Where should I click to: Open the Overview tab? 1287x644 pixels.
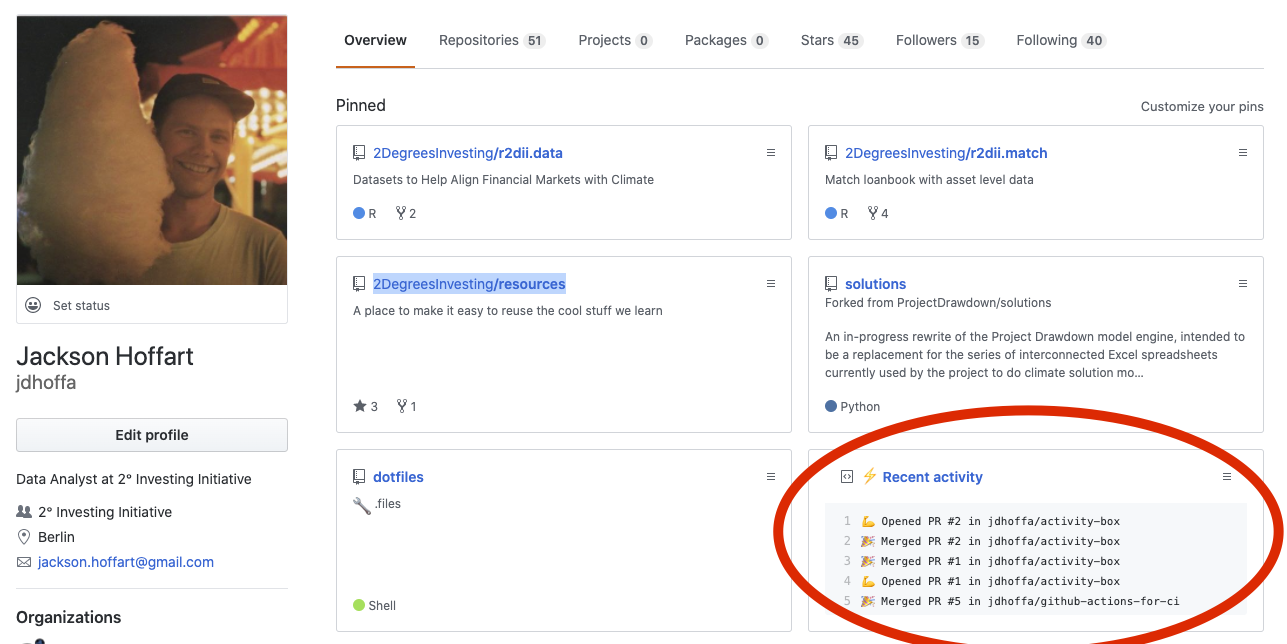point(375,41)
